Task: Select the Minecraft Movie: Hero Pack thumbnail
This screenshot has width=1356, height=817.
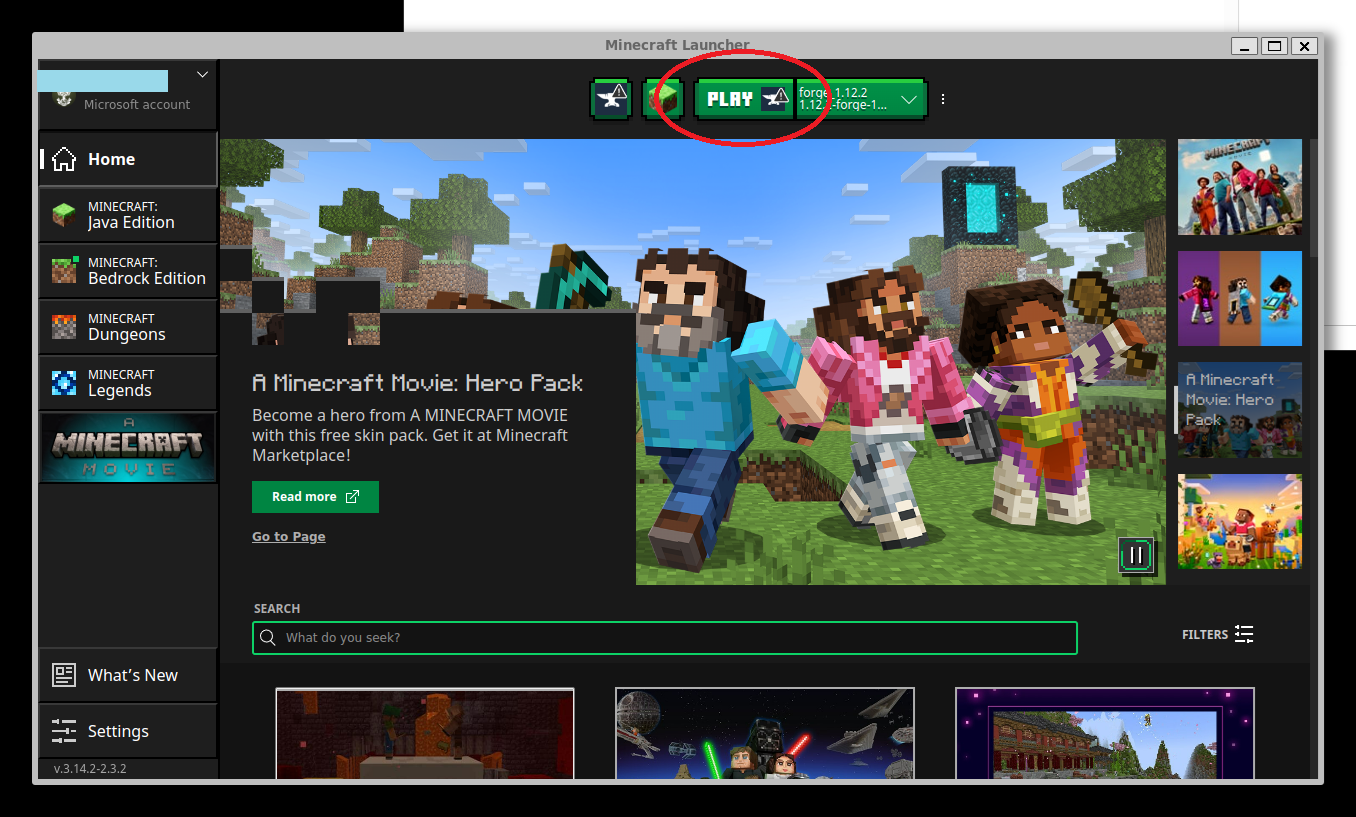Action: coord(1240,410)
